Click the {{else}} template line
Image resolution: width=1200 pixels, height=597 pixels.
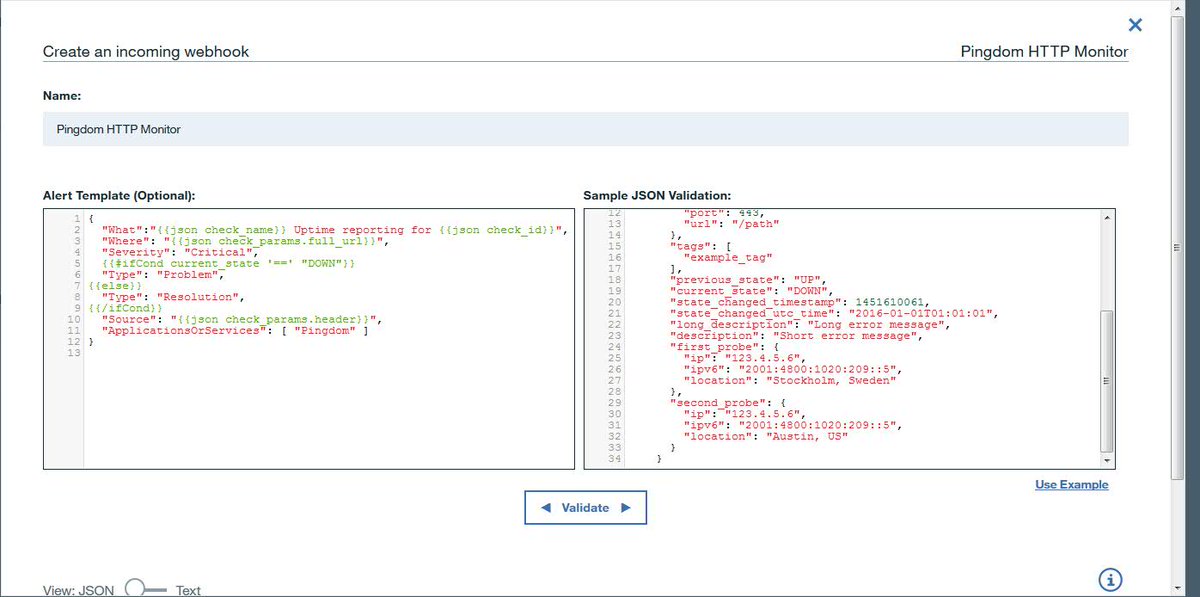click(115, 286)
